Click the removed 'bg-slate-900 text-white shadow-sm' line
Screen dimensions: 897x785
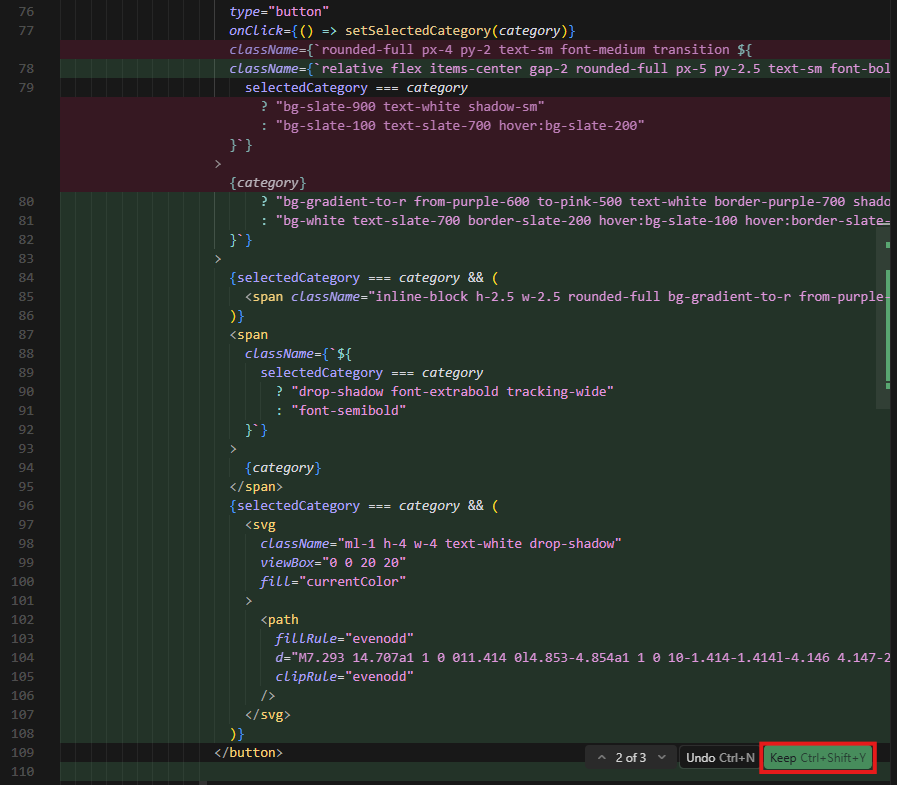point(402,106)
